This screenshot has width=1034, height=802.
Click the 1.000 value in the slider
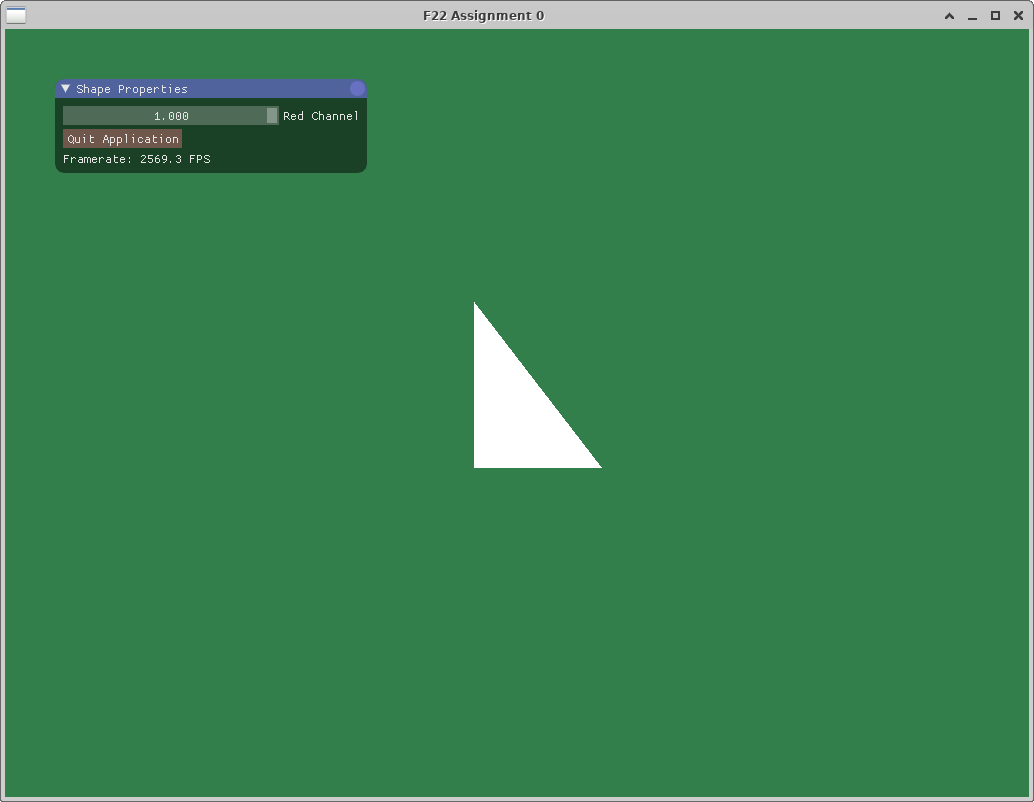pyautogui.click(x=171, y=116)
